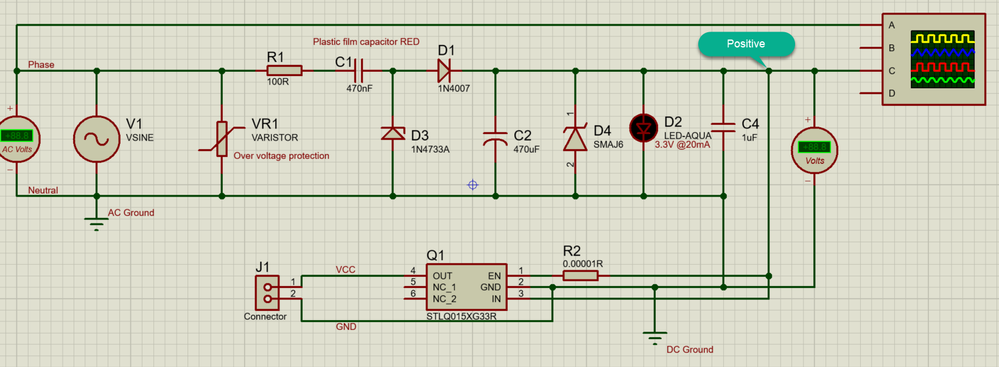
Task: Click the origin marker crosshair
Action: point(473,185)
